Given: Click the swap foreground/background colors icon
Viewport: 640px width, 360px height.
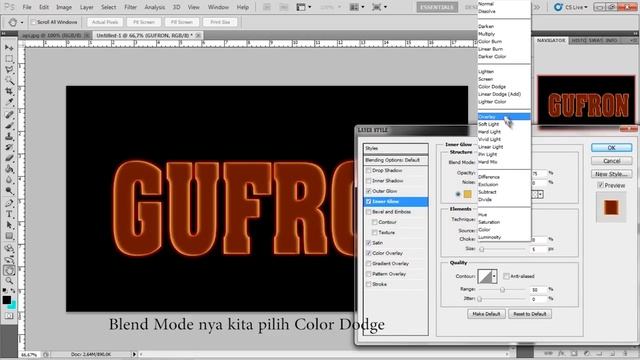Looking at the screenshot, I should (x=13, y=291).
